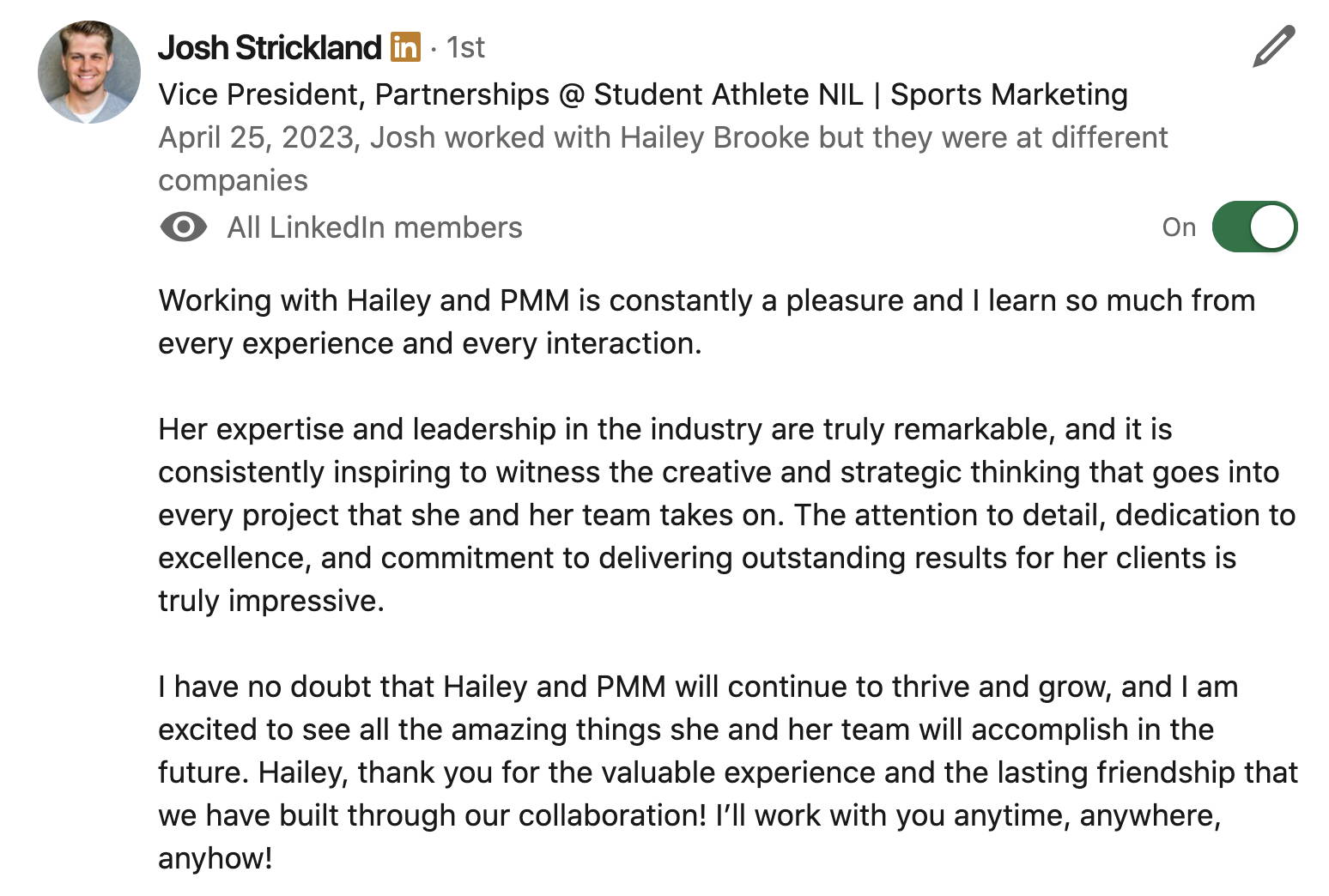Screen dimensions: 1329x896
Task: Edit the recommendation with the pencil icon
Action: point(1273,46)
